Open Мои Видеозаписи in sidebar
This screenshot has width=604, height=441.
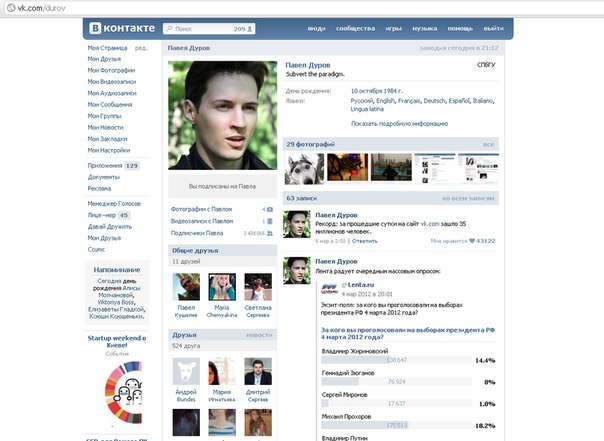tap(112, 82)
